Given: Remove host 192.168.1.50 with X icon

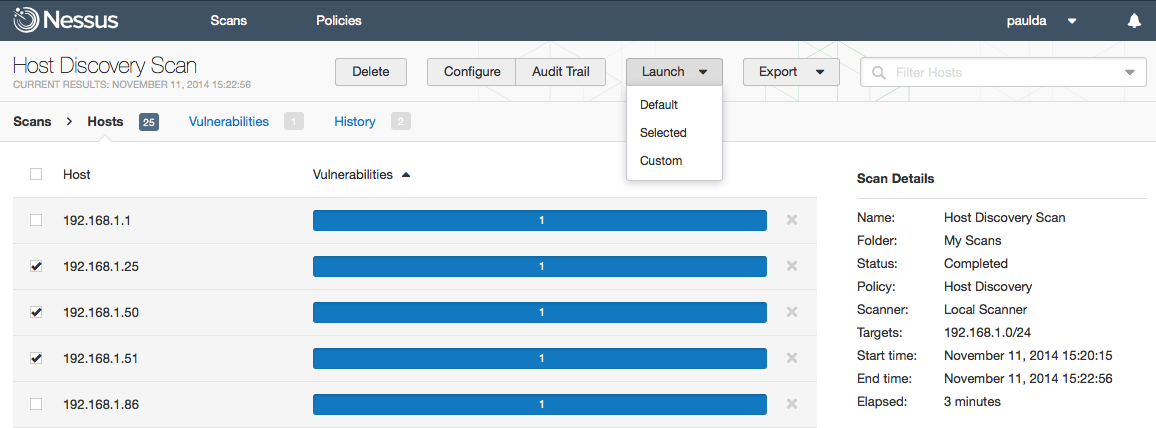Looking at the screenshot, I should pos(792,312).
